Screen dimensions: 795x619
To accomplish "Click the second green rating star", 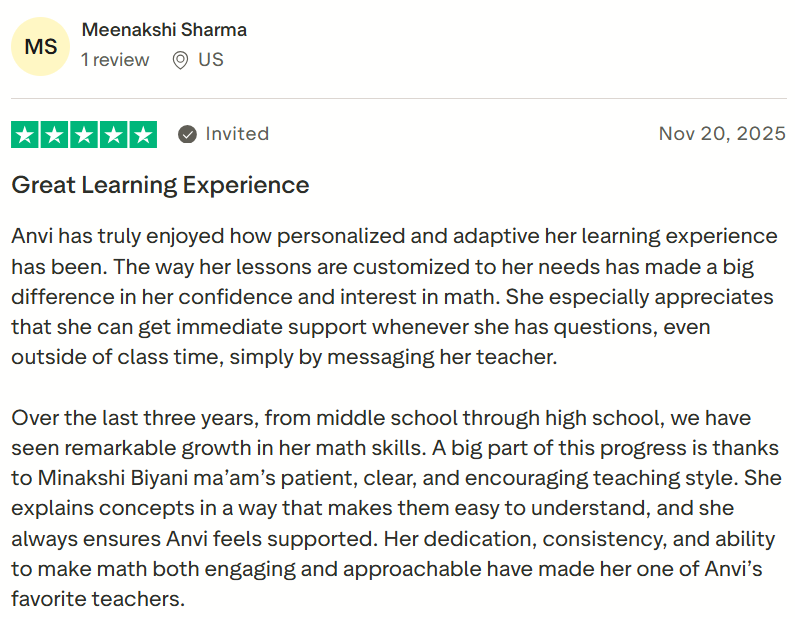I will coord(55,134).
